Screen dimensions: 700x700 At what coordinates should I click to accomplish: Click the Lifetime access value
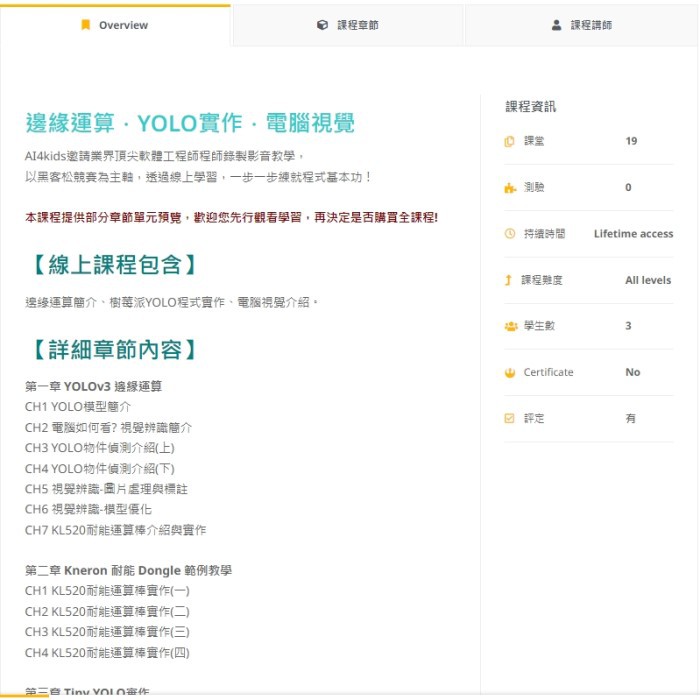(633, 234)
